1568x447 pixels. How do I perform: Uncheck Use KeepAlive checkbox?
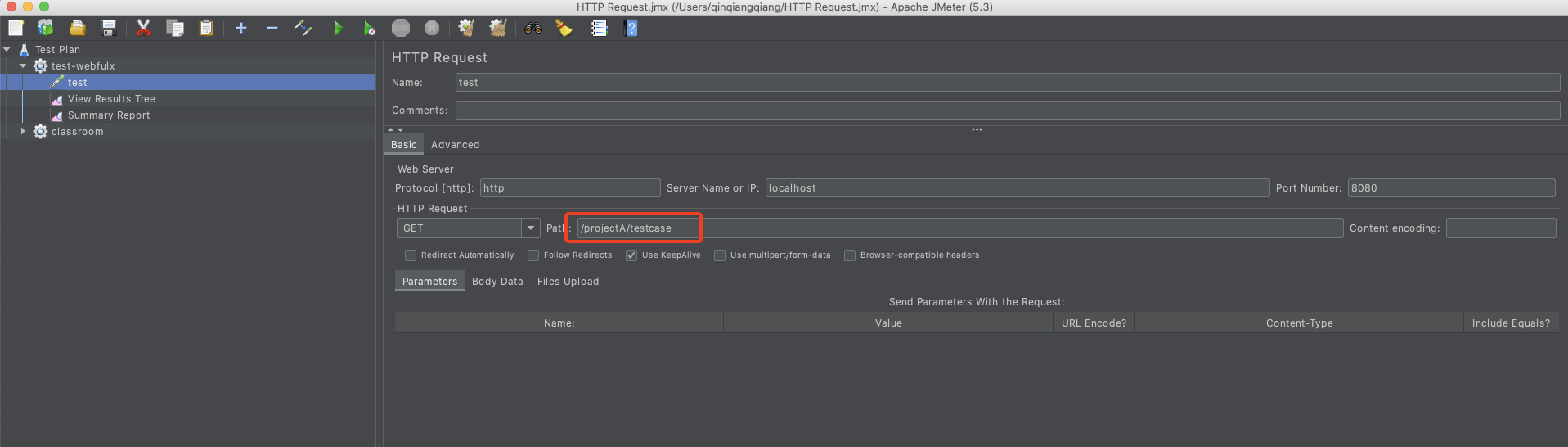(x=631, y=255)
